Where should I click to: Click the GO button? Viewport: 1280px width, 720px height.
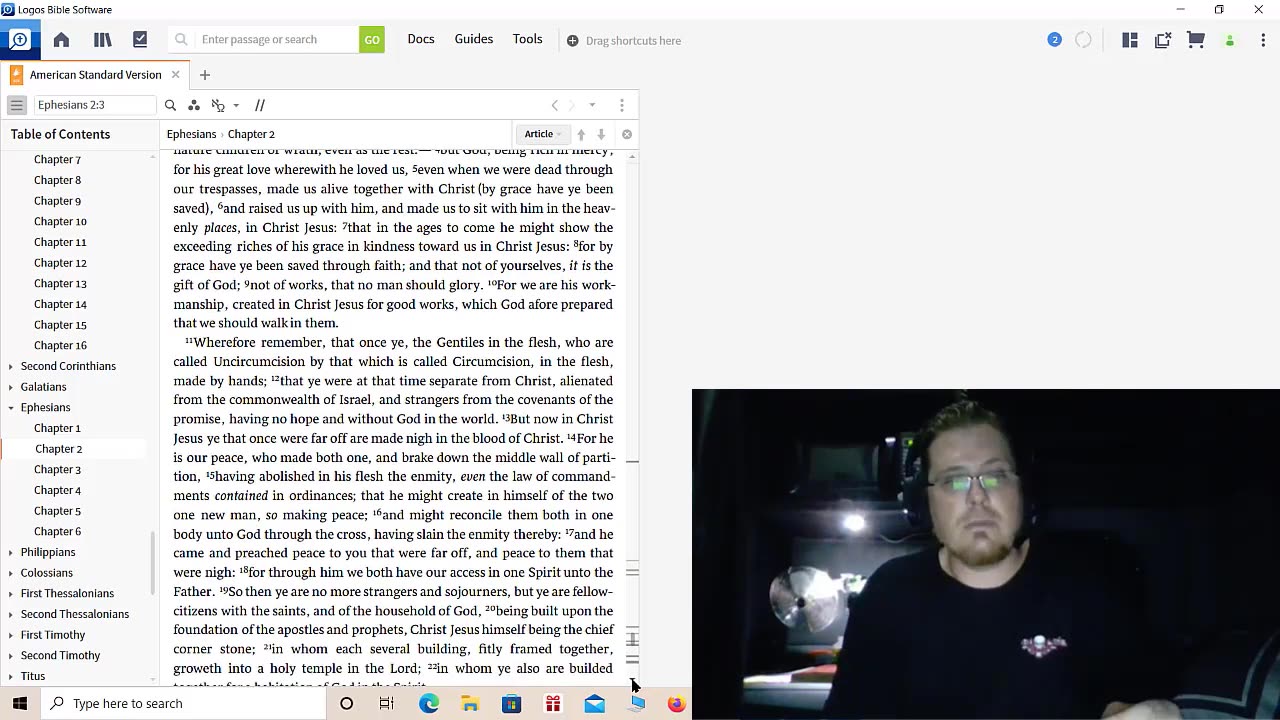372,40
